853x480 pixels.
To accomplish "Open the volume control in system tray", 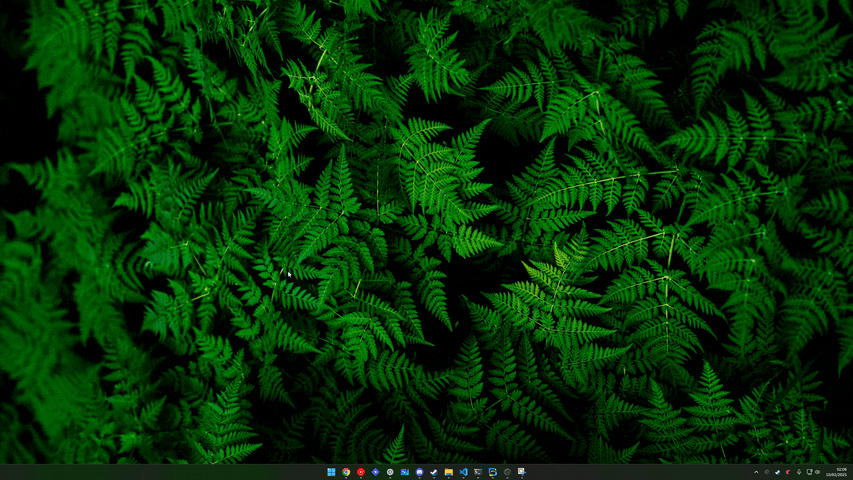I will click(x=818, y=472).
